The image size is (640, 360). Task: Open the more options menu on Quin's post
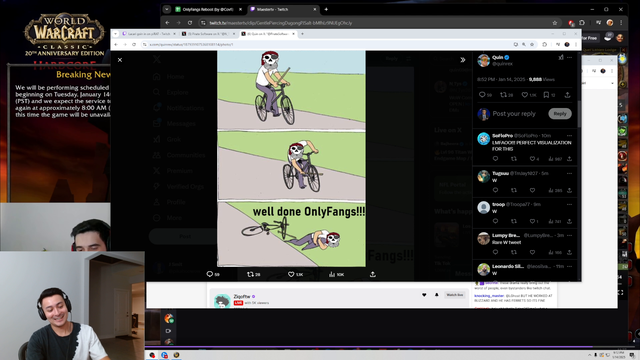(x=569, y=58)
